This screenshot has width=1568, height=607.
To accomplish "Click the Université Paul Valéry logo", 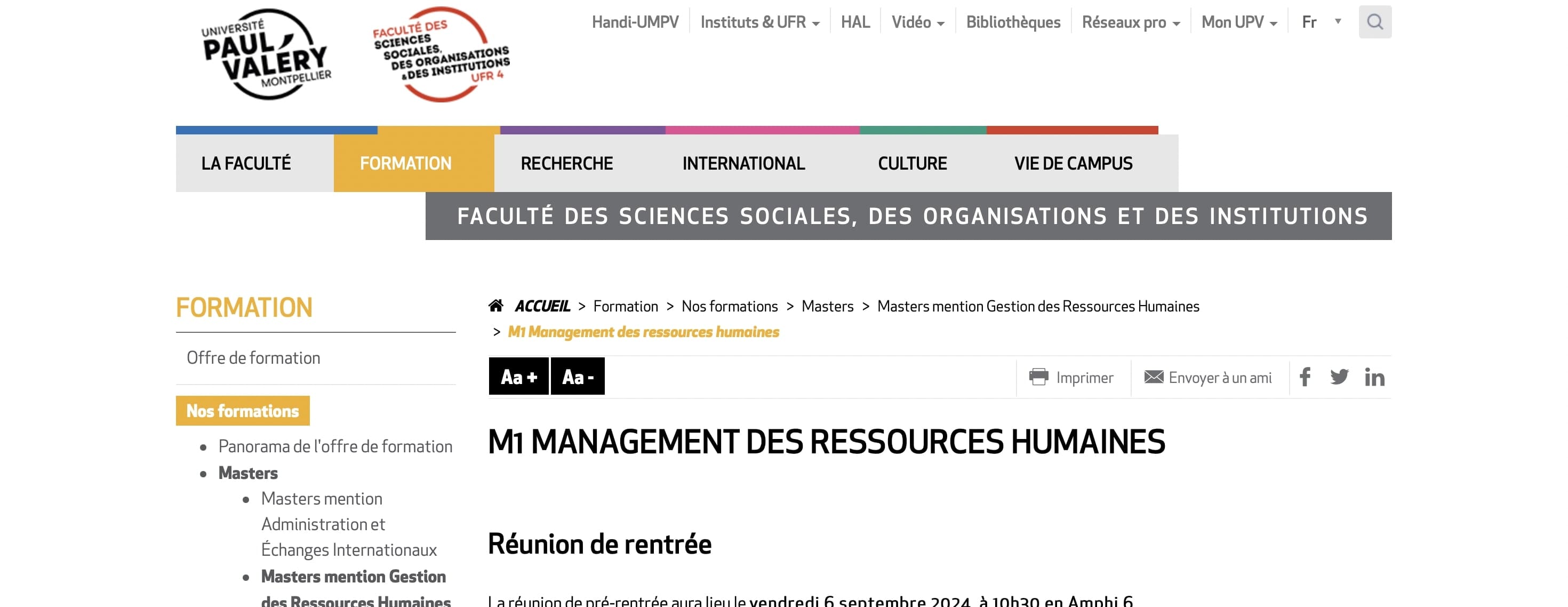I will click(x=267, y=54).
